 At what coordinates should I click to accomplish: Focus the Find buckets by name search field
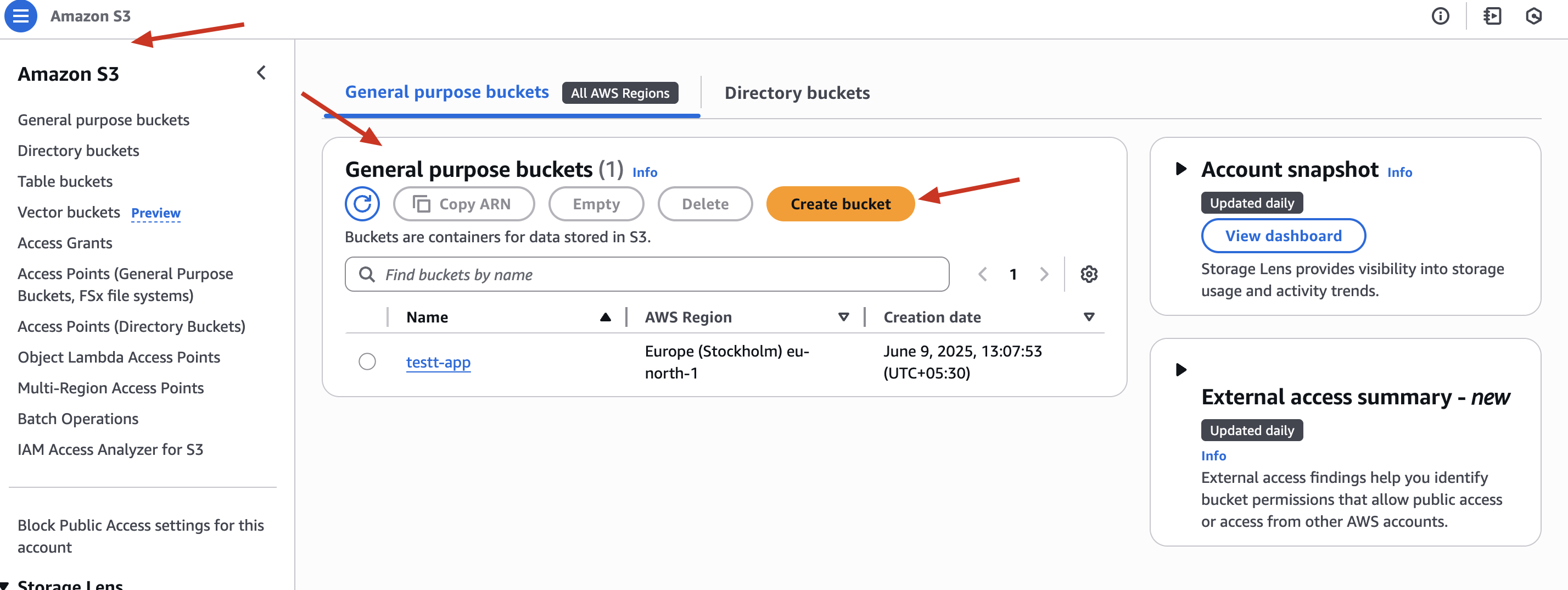click(646, 275)
